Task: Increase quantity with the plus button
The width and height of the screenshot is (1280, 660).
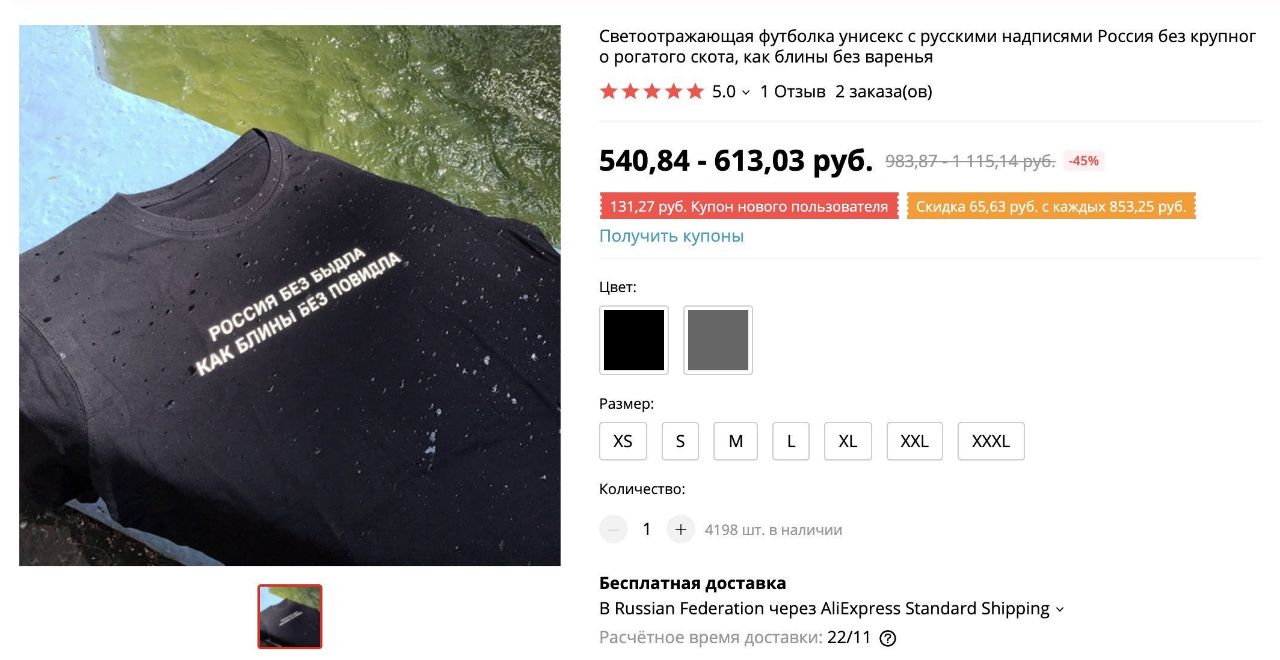Action: [x=680, y=529]
